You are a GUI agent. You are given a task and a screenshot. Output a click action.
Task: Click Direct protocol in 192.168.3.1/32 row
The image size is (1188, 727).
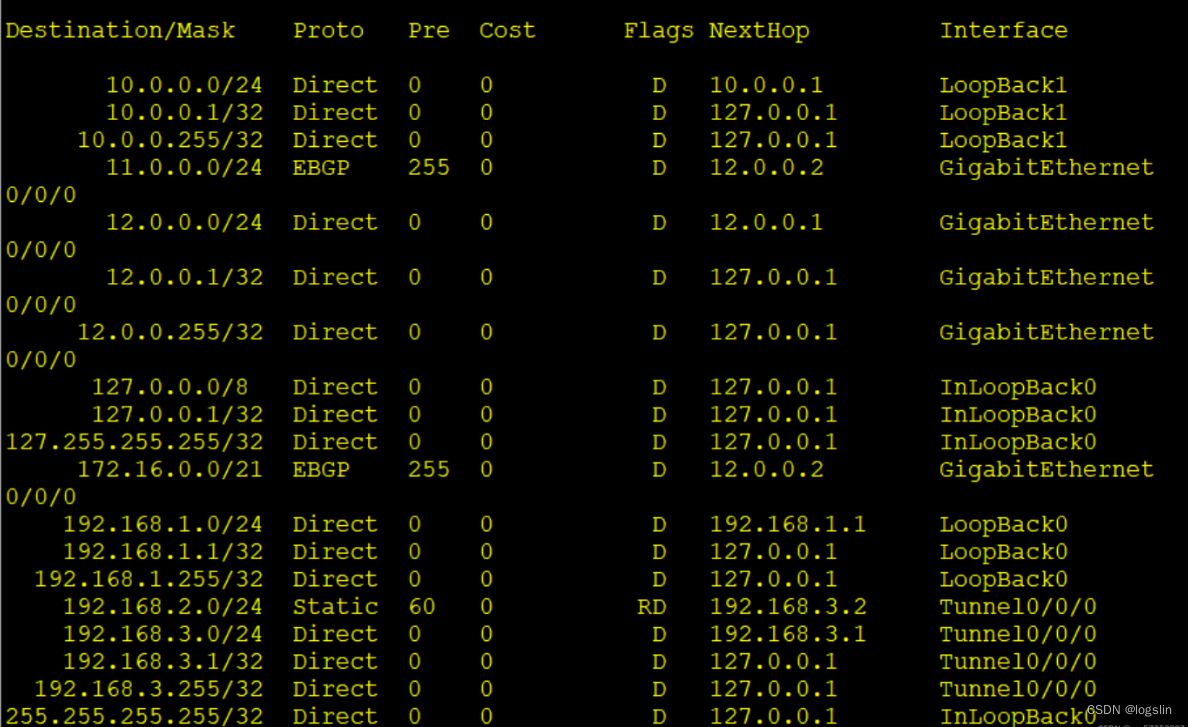[x=336, y=662]
